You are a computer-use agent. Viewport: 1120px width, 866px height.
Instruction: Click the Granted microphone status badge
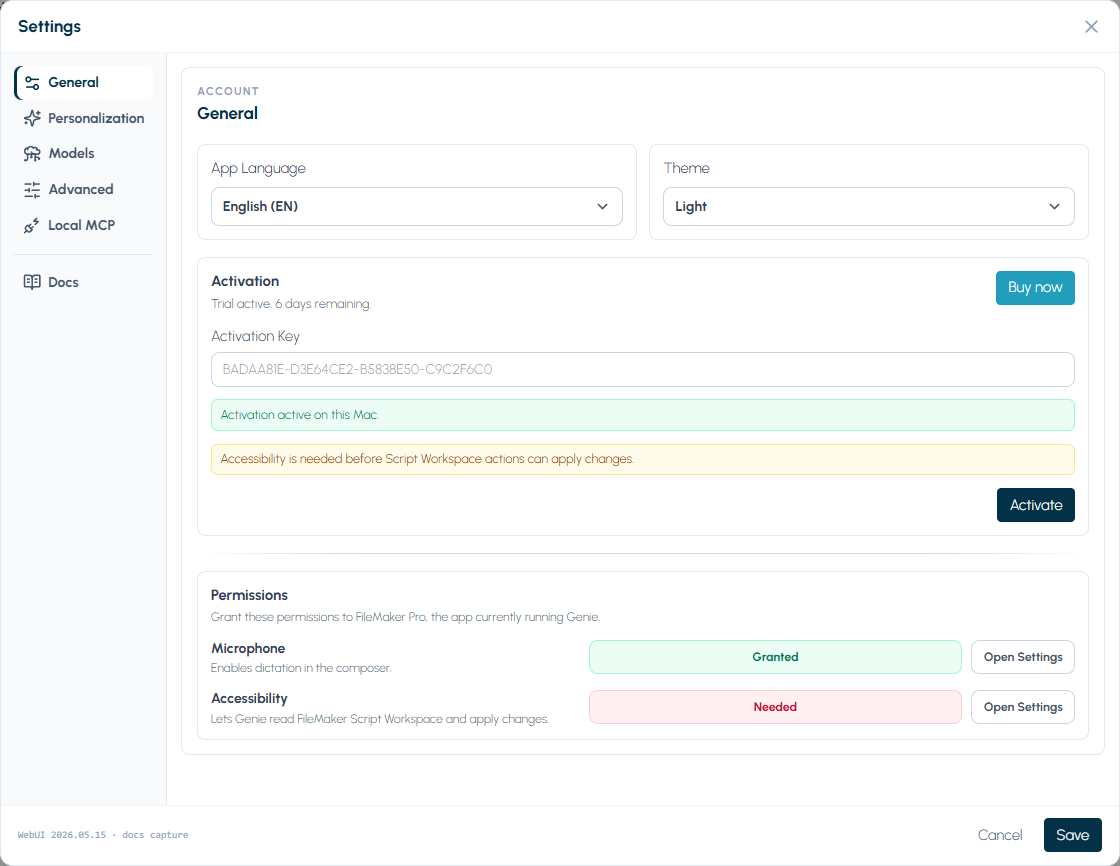click(775, 657)
